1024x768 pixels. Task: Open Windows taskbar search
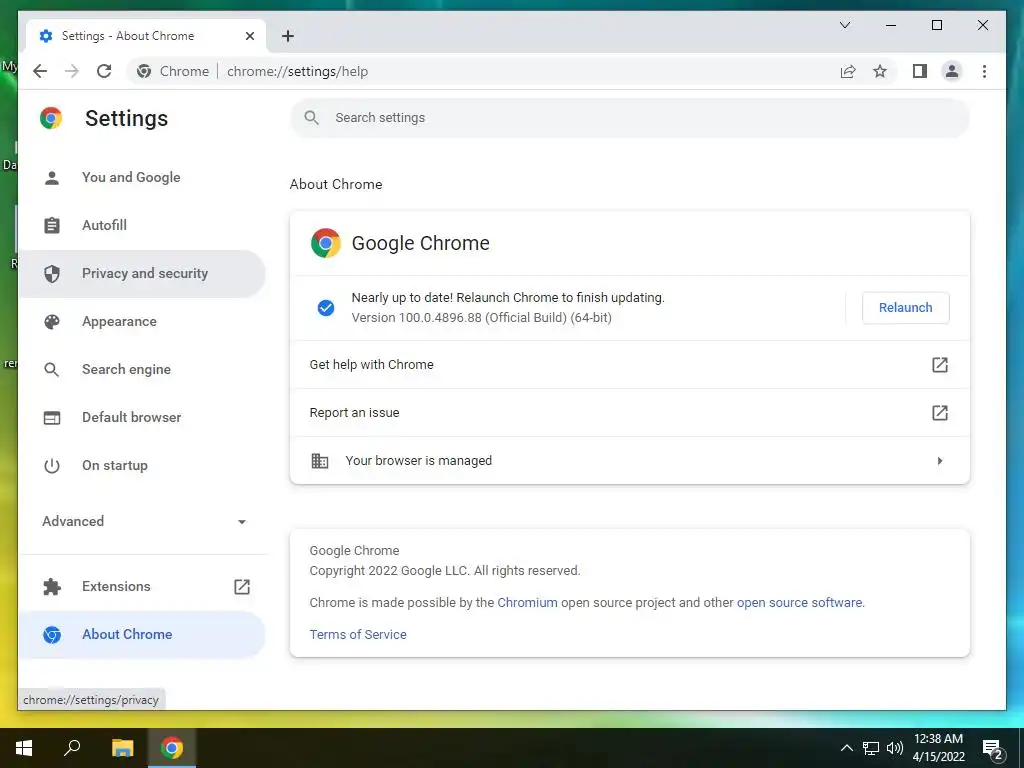72,748
